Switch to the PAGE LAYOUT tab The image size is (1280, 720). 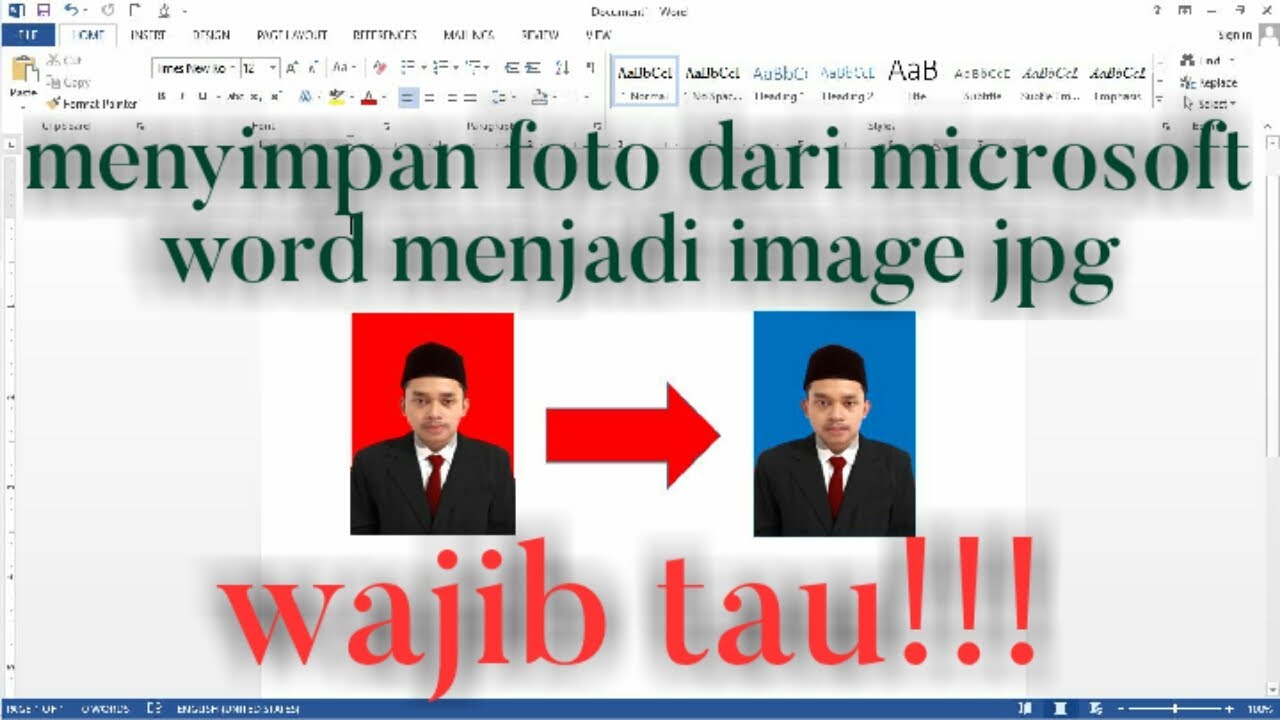point(290,34)
